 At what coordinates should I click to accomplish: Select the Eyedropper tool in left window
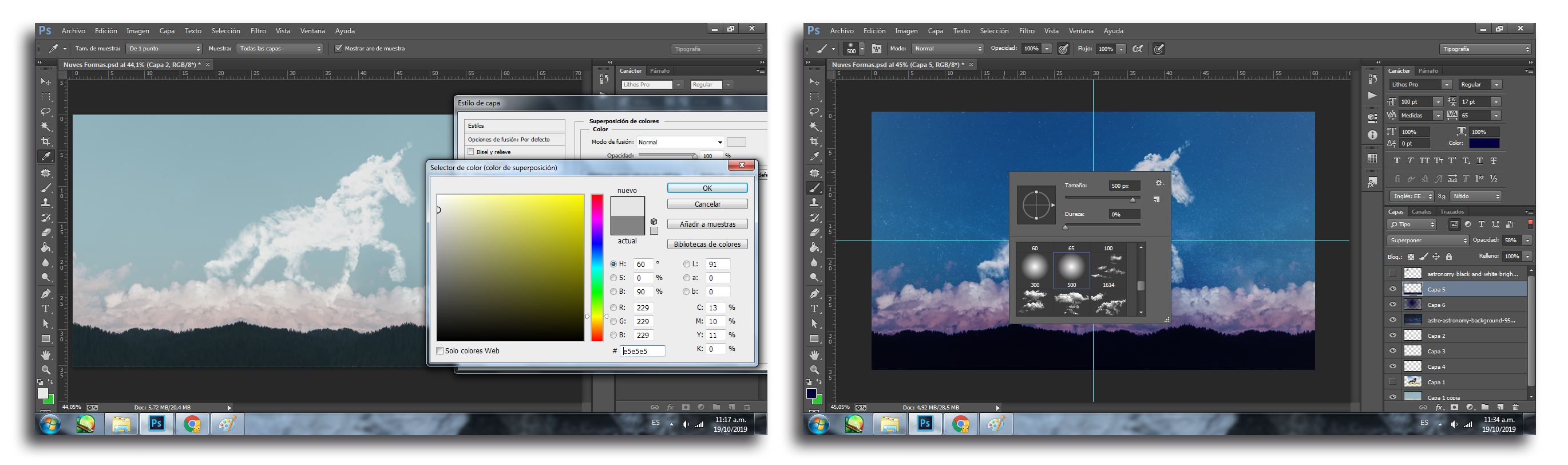point(46,157)
